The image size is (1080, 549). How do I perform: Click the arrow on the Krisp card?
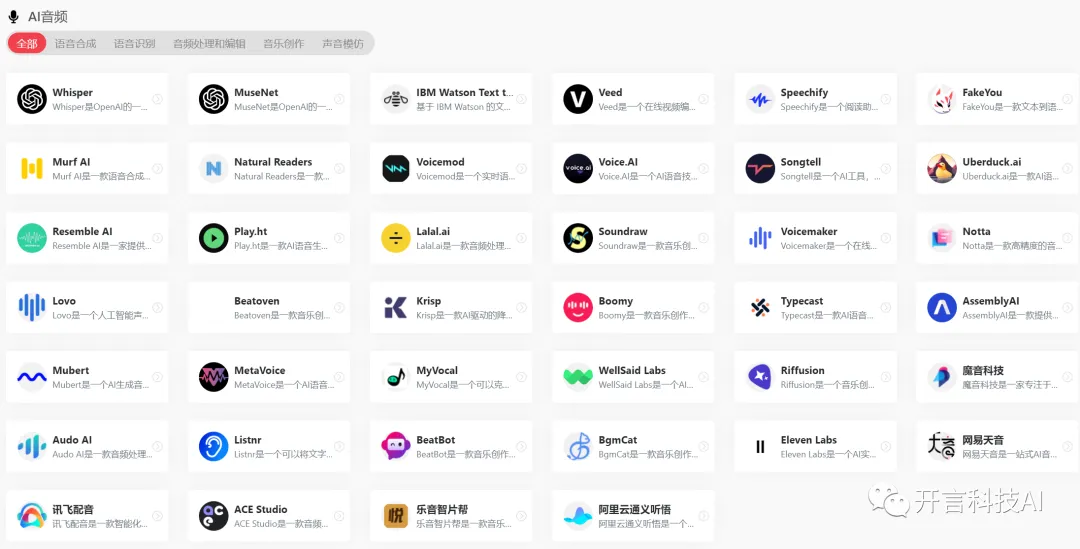(521, 308)
